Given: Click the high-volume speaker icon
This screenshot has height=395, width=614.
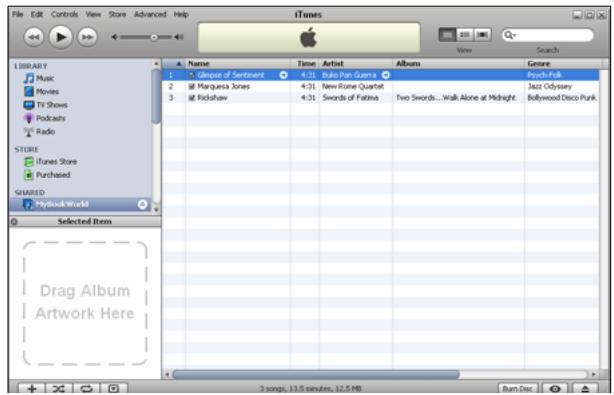Looking at the screenshot, I should pos(179,37).
